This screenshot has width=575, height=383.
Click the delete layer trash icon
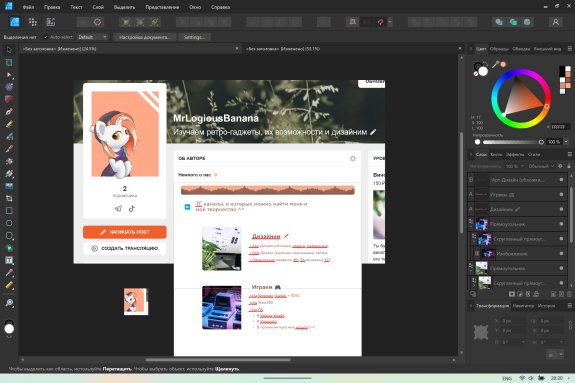point(569,294)
